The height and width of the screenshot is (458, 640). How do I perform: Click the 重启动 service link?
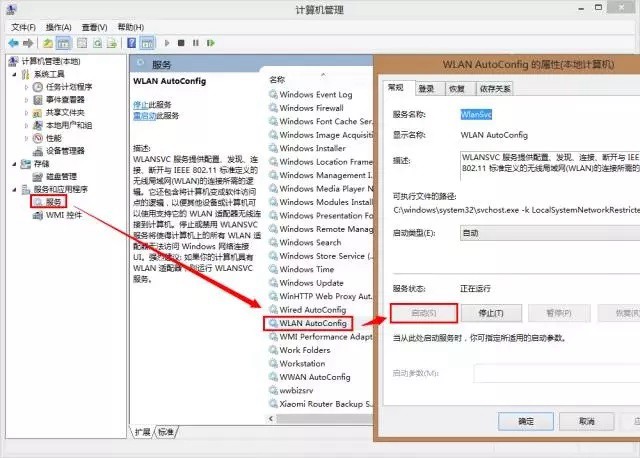click(144, 116)
